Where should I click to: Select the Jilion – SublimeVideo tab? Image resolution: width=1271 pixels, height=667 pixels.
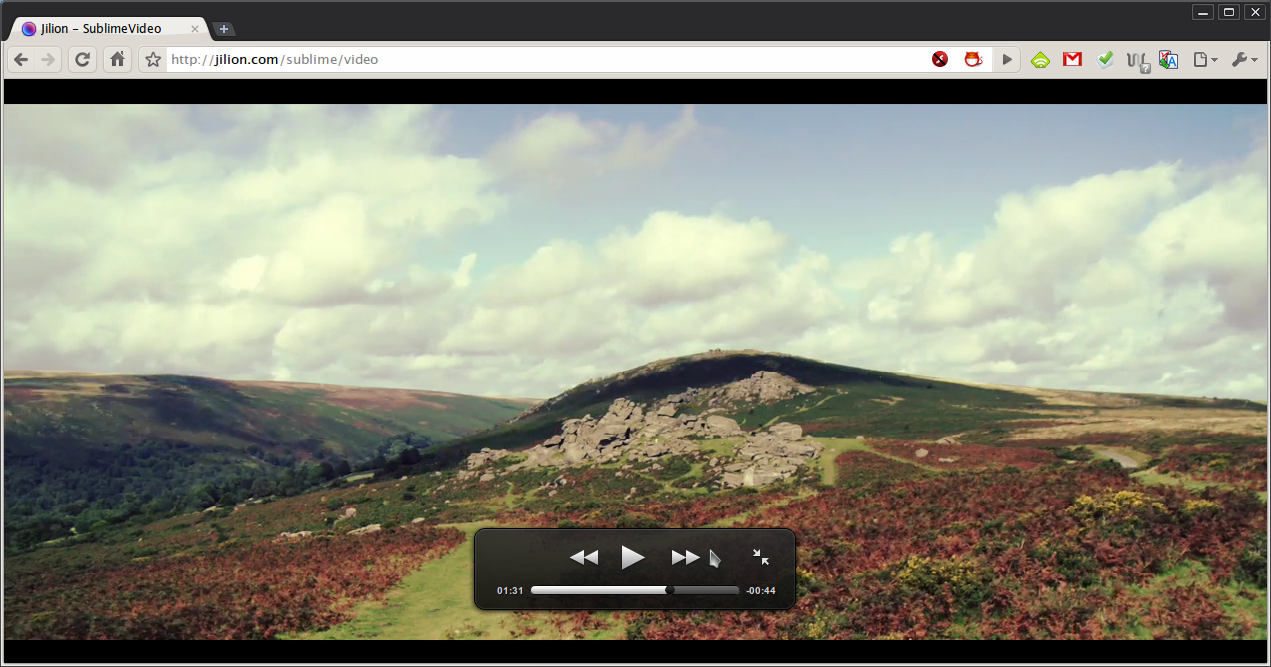click(108, 29)
